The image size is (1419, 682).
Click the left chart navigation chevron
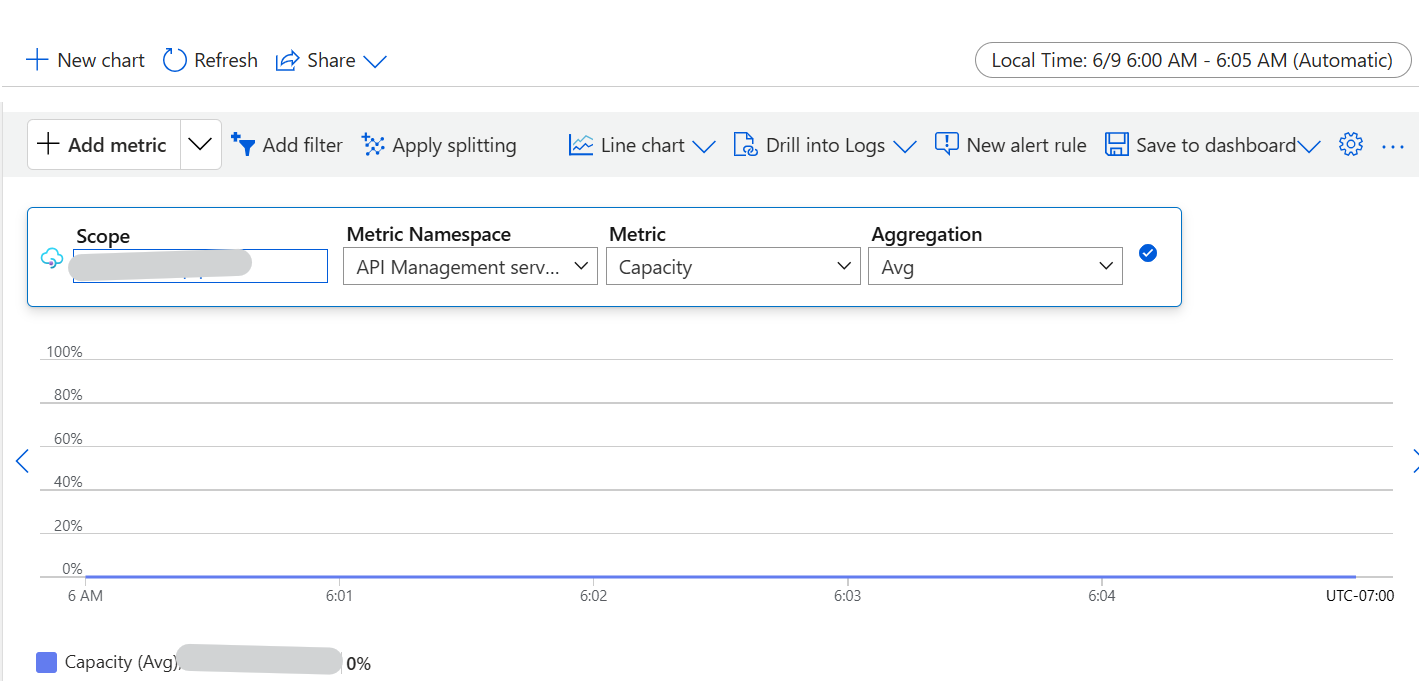pyautogui.click(x=22, y=461)
